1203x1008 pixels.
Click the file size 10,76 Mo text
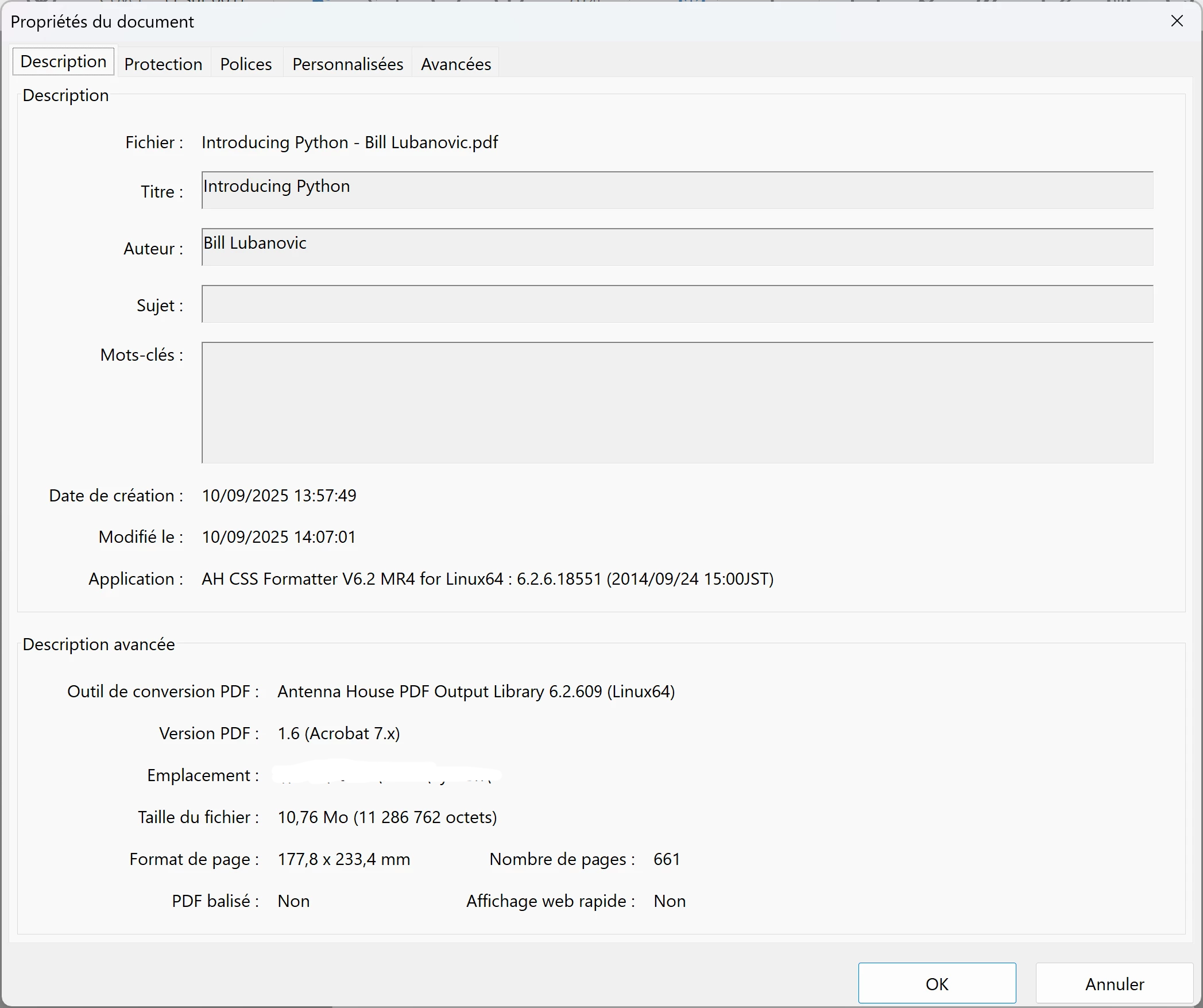click(387, 817)
